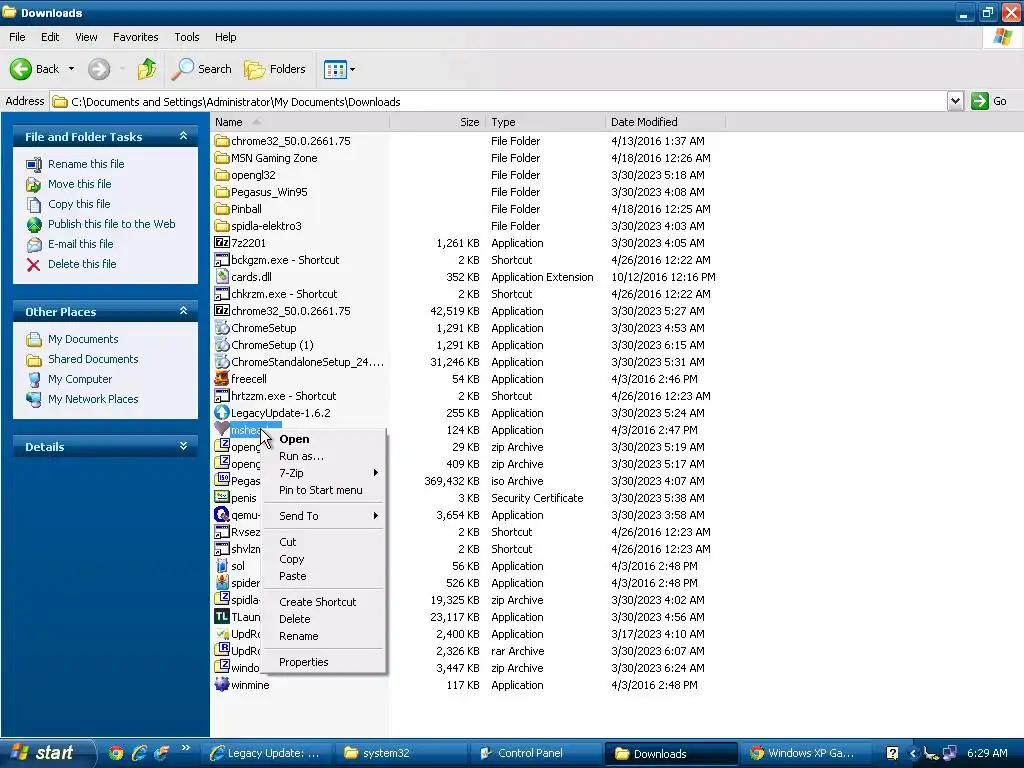Expand the Details panel
Image resolution: width=1024 pixels, height=768 pixels.
pos(184,446)
